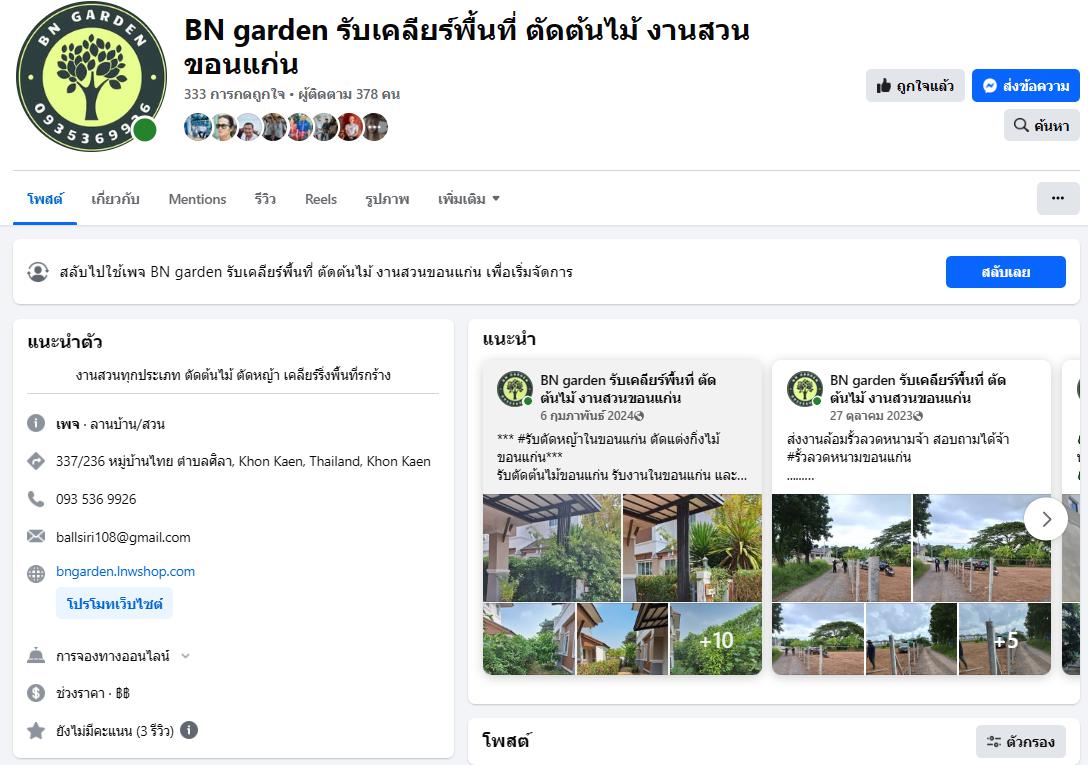The width and height of the screenshot is (1088, 765).
Task: Click the next arrow in featured posts carousel
Action: 1046,519
